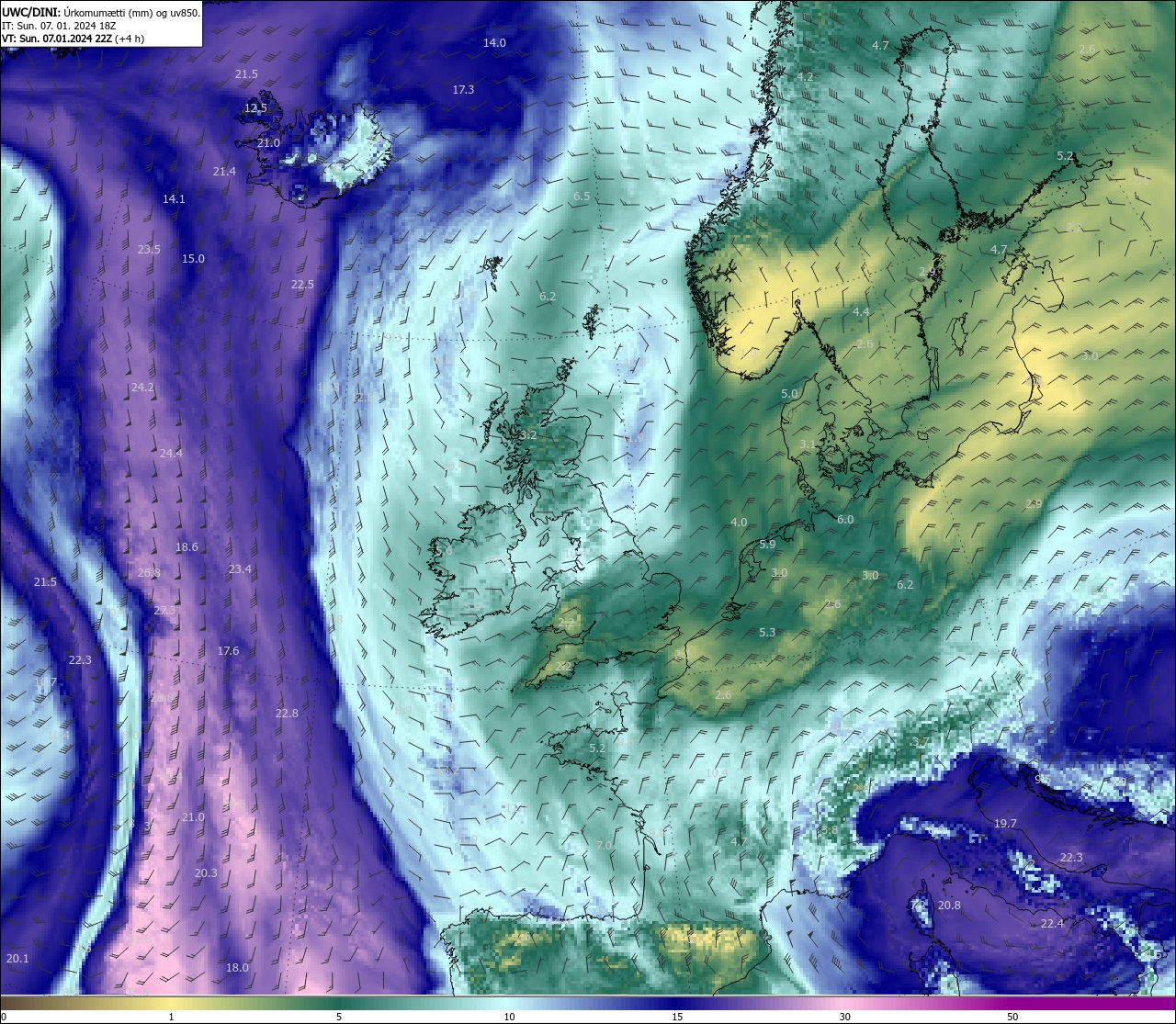The width and height of the screenshot is (1176, 1024).
Task: Click the 5.9 value label
Action: [767, 545]
